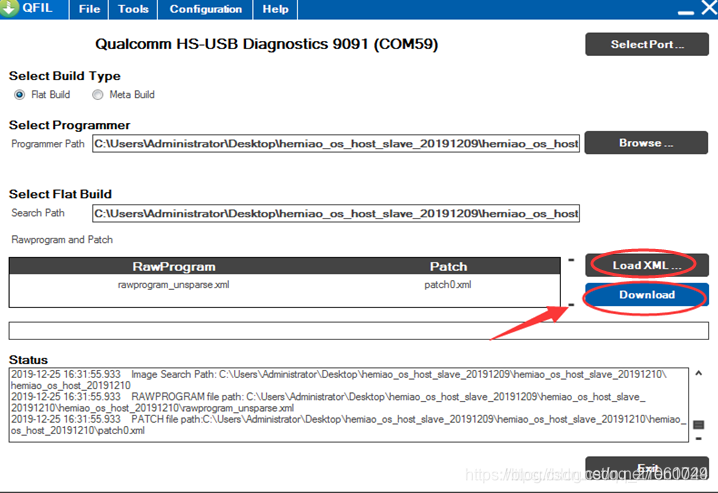
Task: Click the QFIL download arrow logo icon
Action: [9, 7]
